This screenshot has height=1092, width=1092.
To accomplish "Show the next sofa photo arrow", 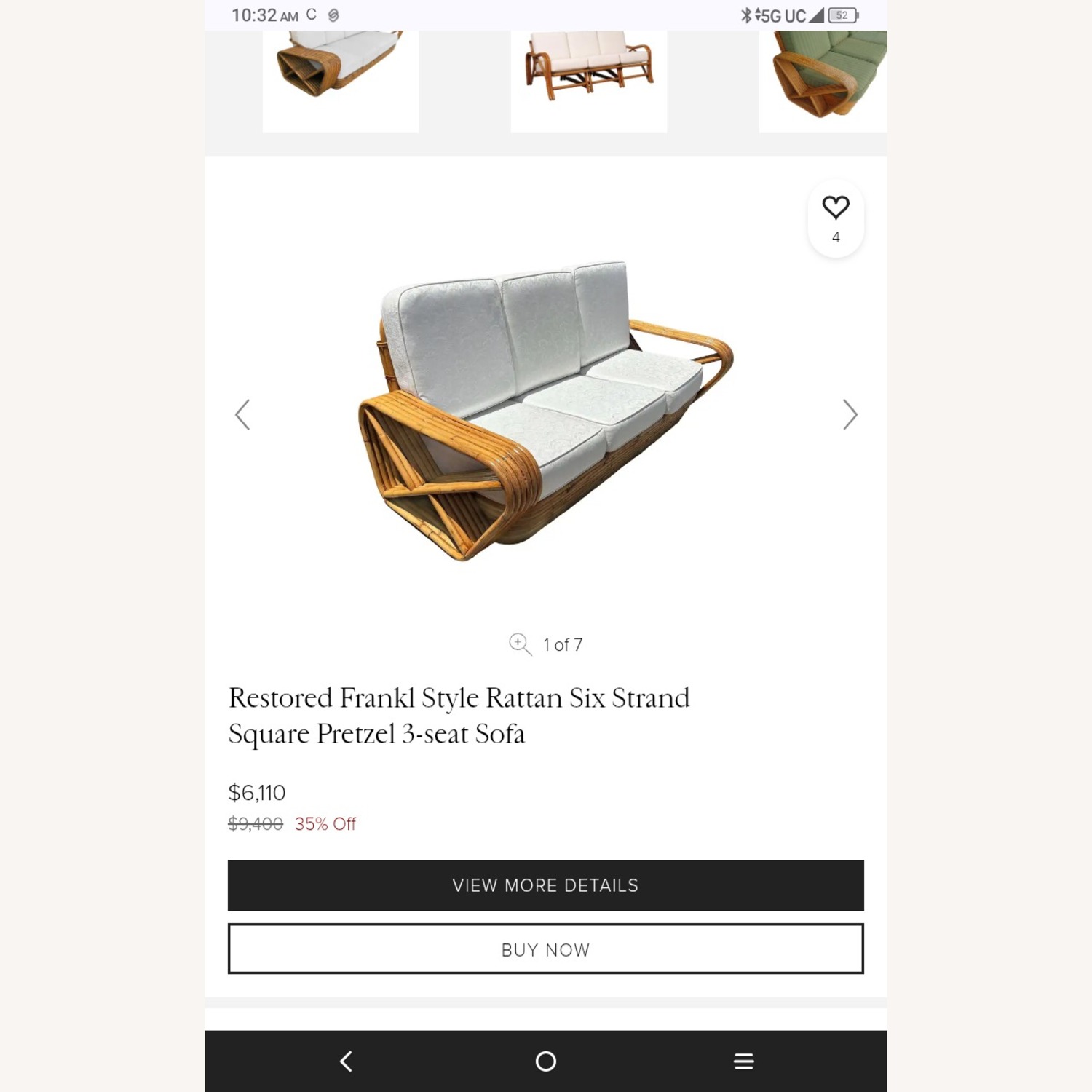I will tap(850, 414).
